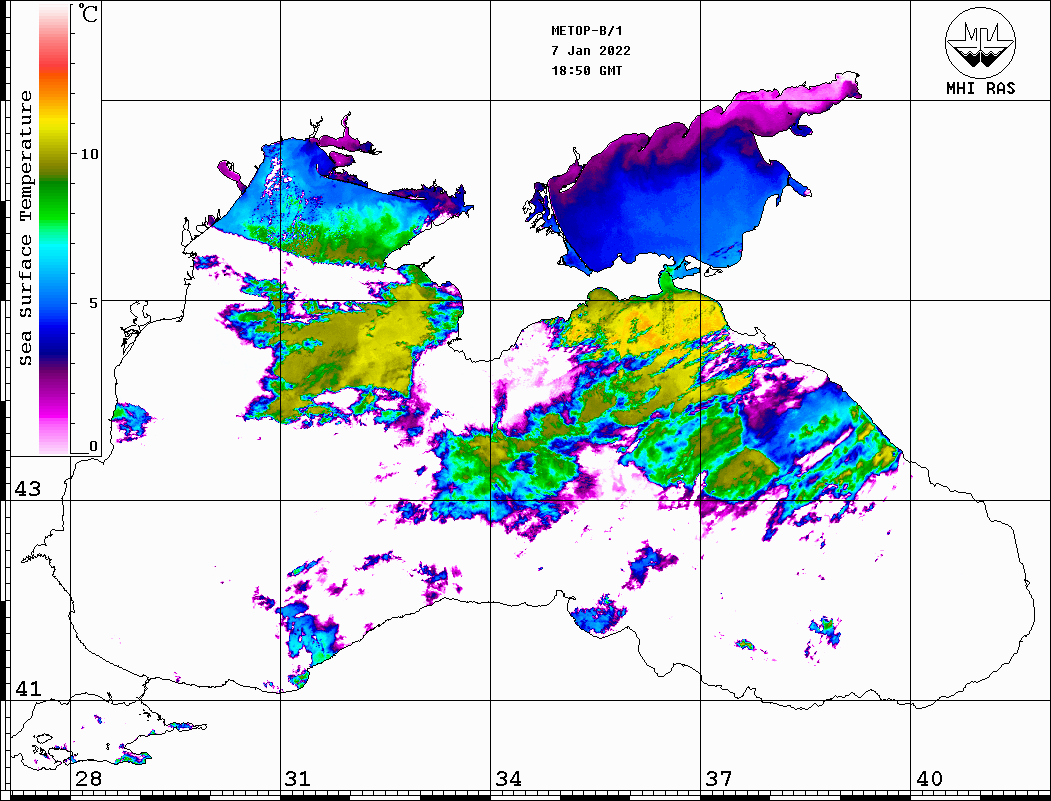Image resolution: width=1051 pixels, height=801 pixels.
Task: Click the 'Sea Surface Temperature' legend title
Action: click(x=25, y=228)
